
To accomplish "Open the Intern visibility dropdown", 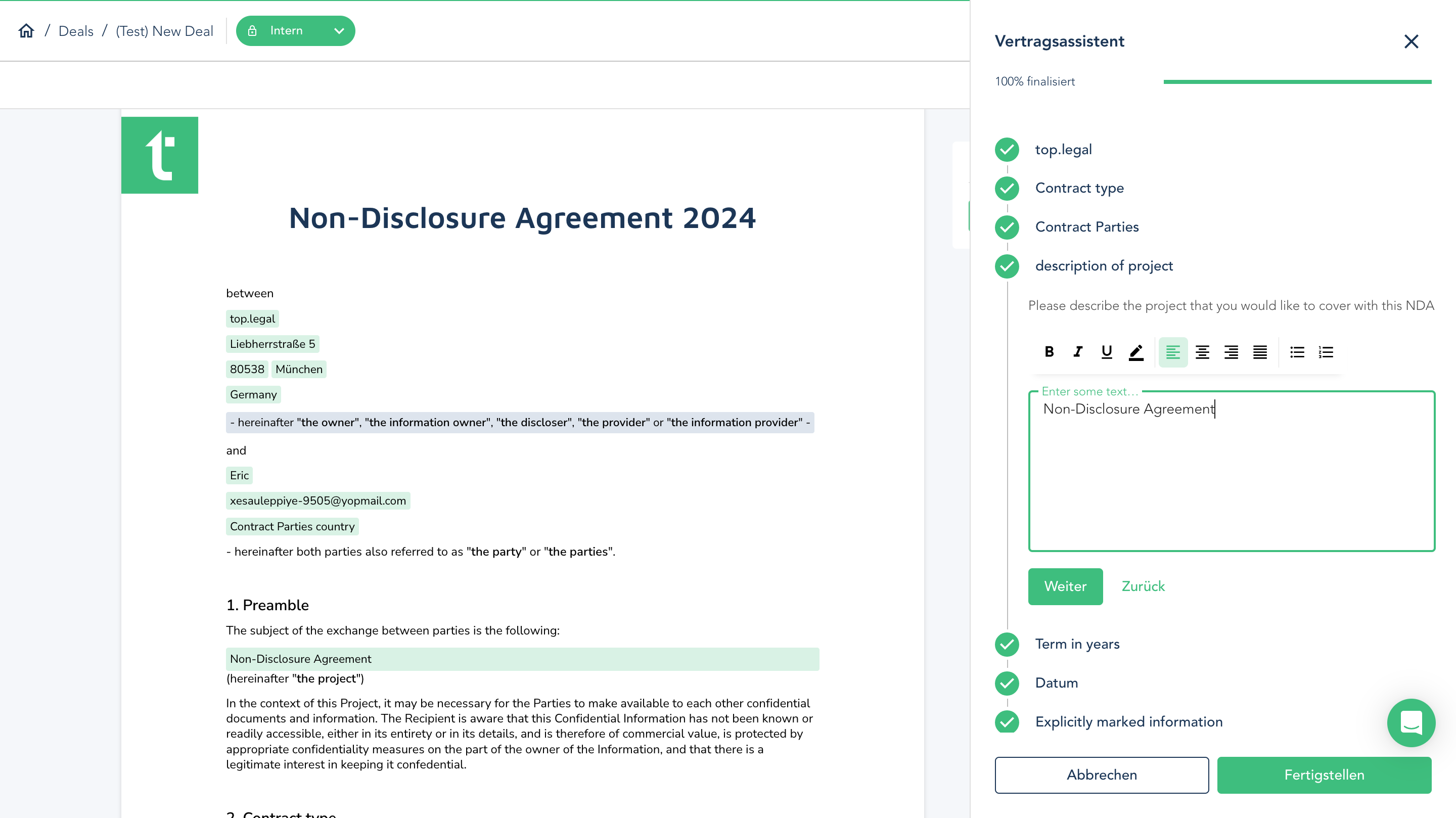I will tap(295, 30).
